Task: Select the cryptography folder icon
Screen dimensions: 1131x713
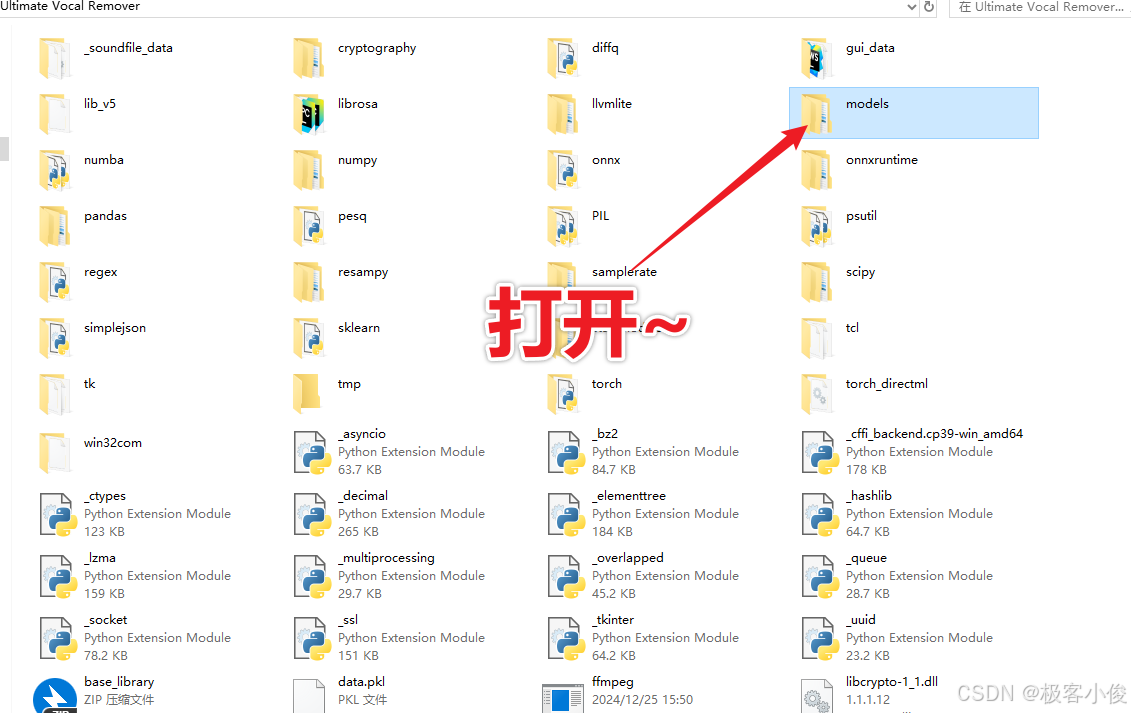Action: pyautogui.click(x=309, y=58)
